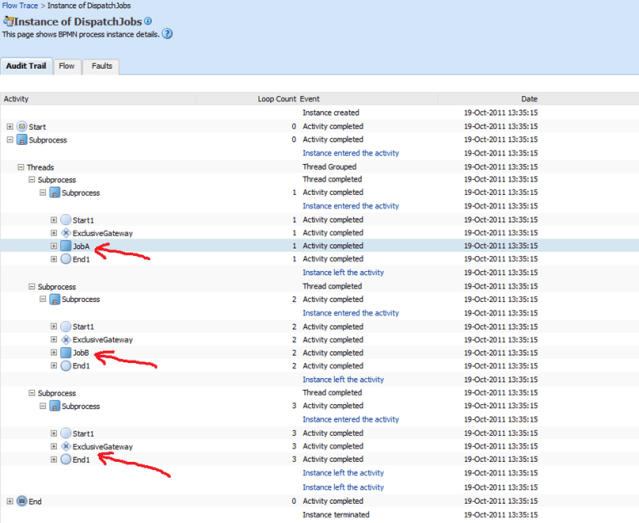
Task: Expand the JobA tree node
Action: pyautogui.click(x=54, y=246)
